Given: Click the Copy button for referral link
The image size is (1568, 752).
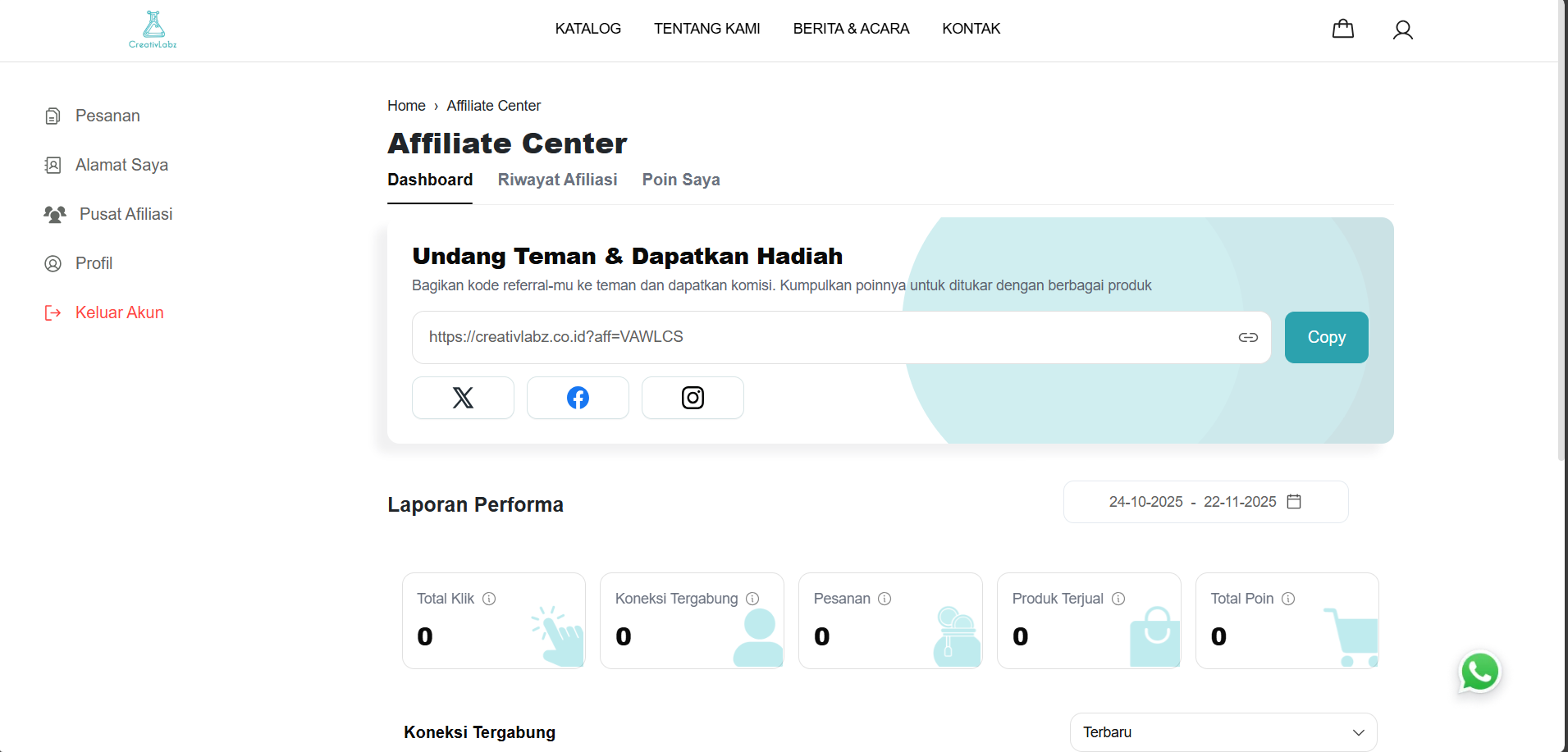Looking at the screenshot, I should 1326,337.
